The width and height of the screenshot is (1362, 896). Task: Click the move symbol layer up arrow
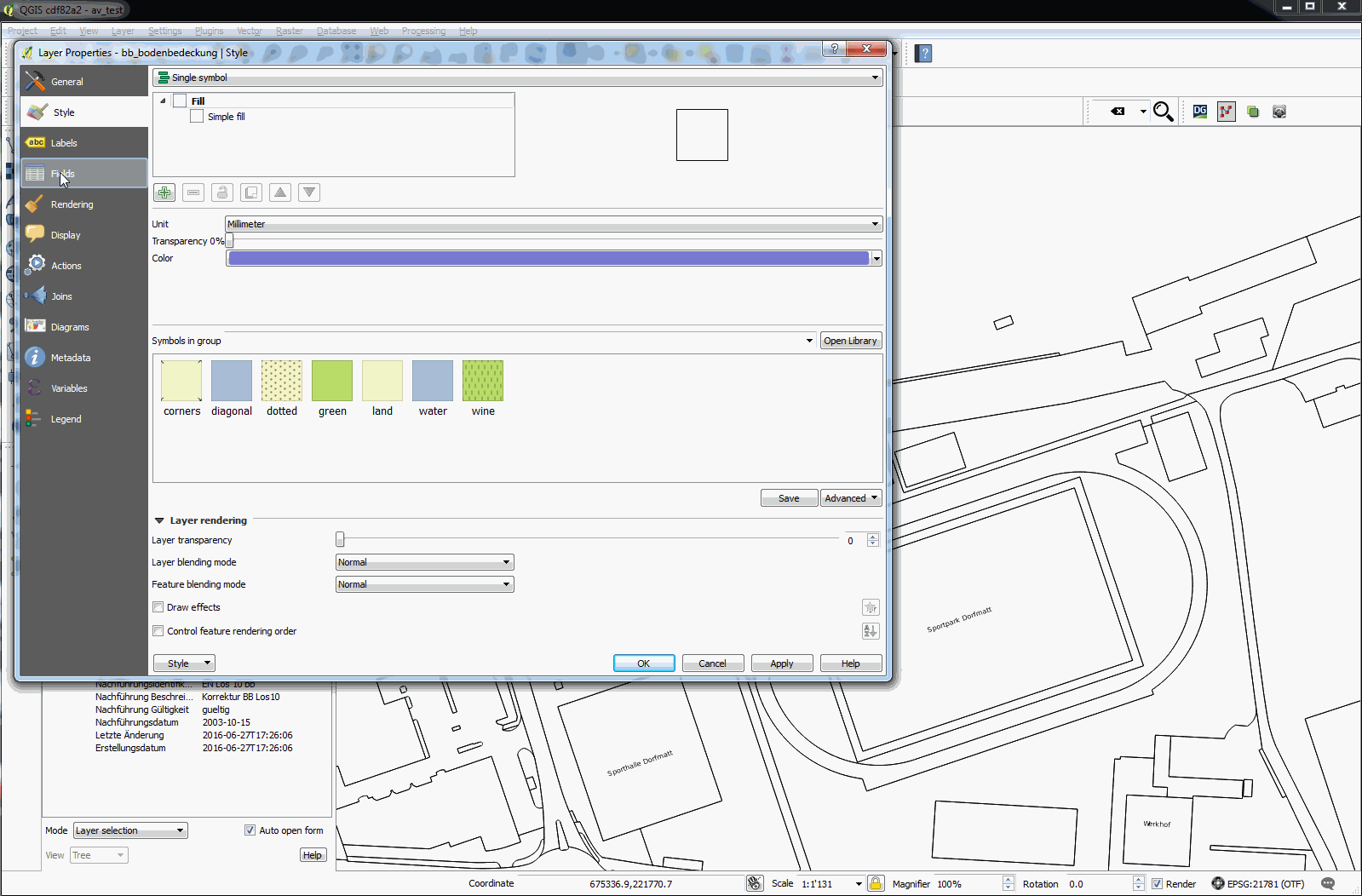[280, 192]
